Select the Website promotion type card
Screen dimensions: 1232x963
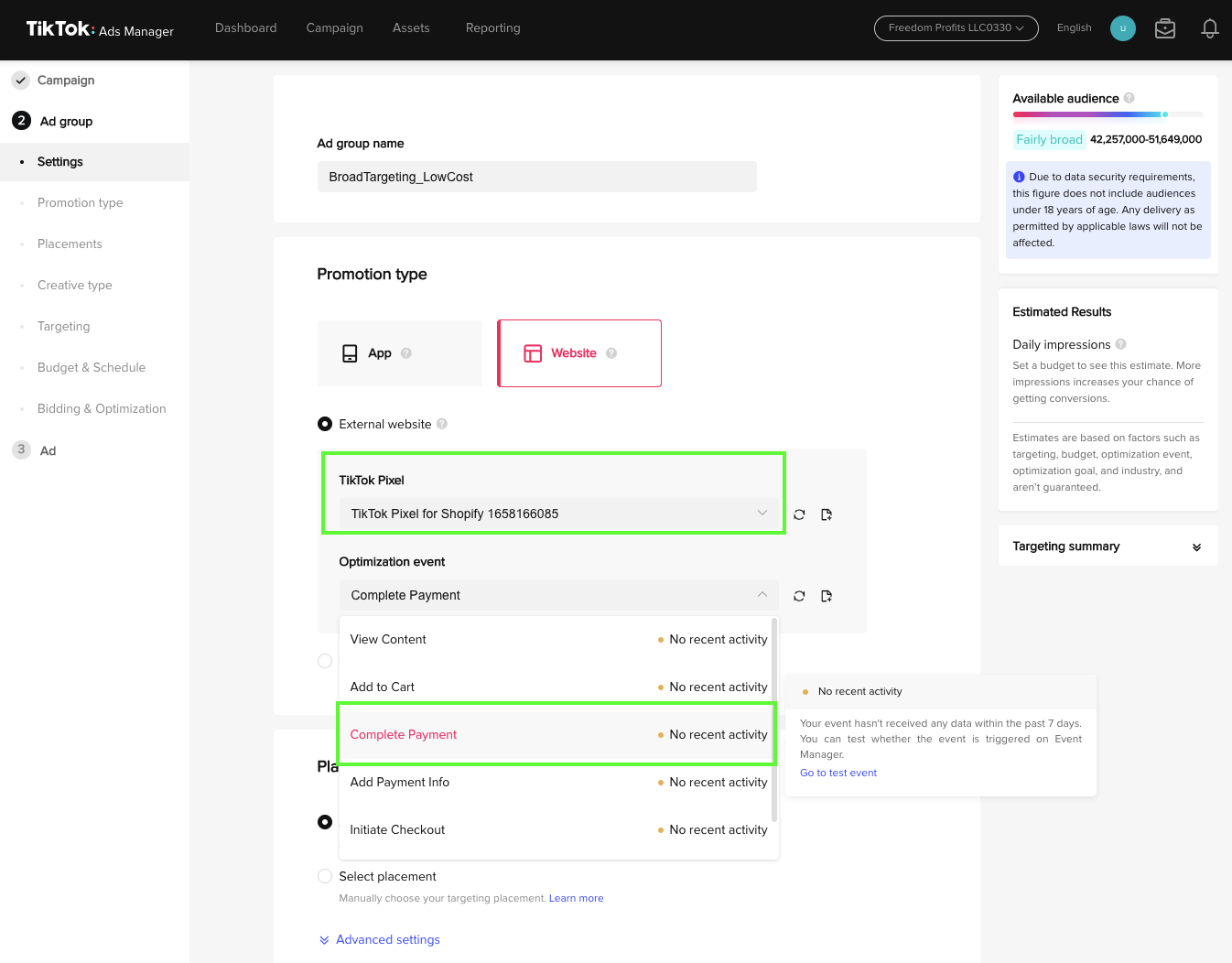click(579, 353)
